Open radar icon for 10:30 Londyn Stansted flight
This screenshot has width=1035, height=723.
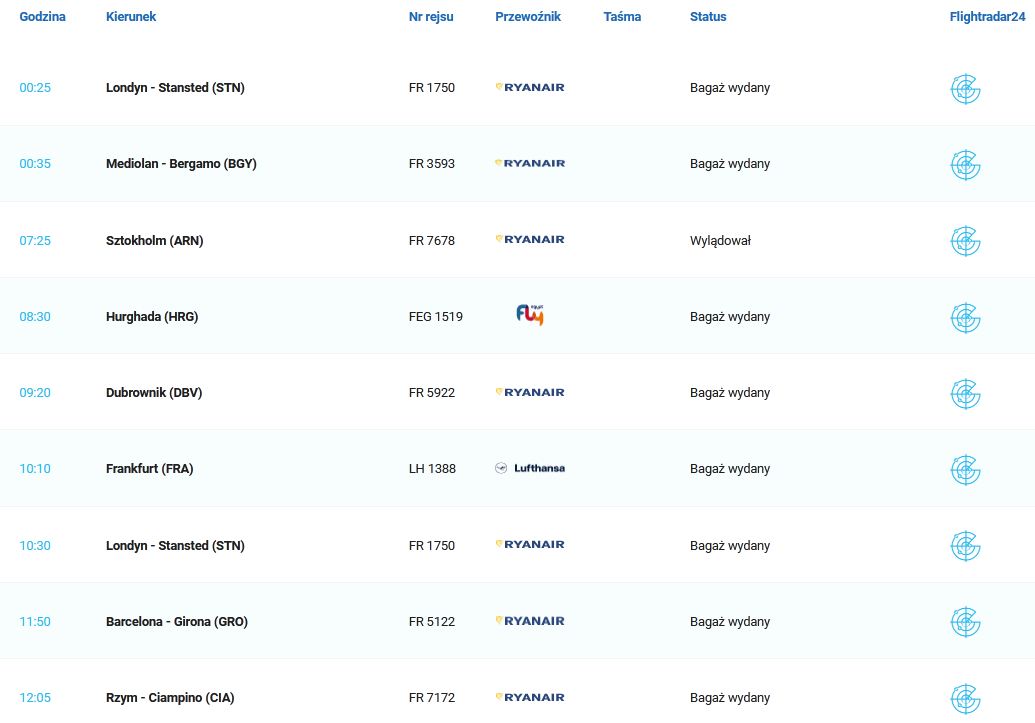tap(965, 546)
